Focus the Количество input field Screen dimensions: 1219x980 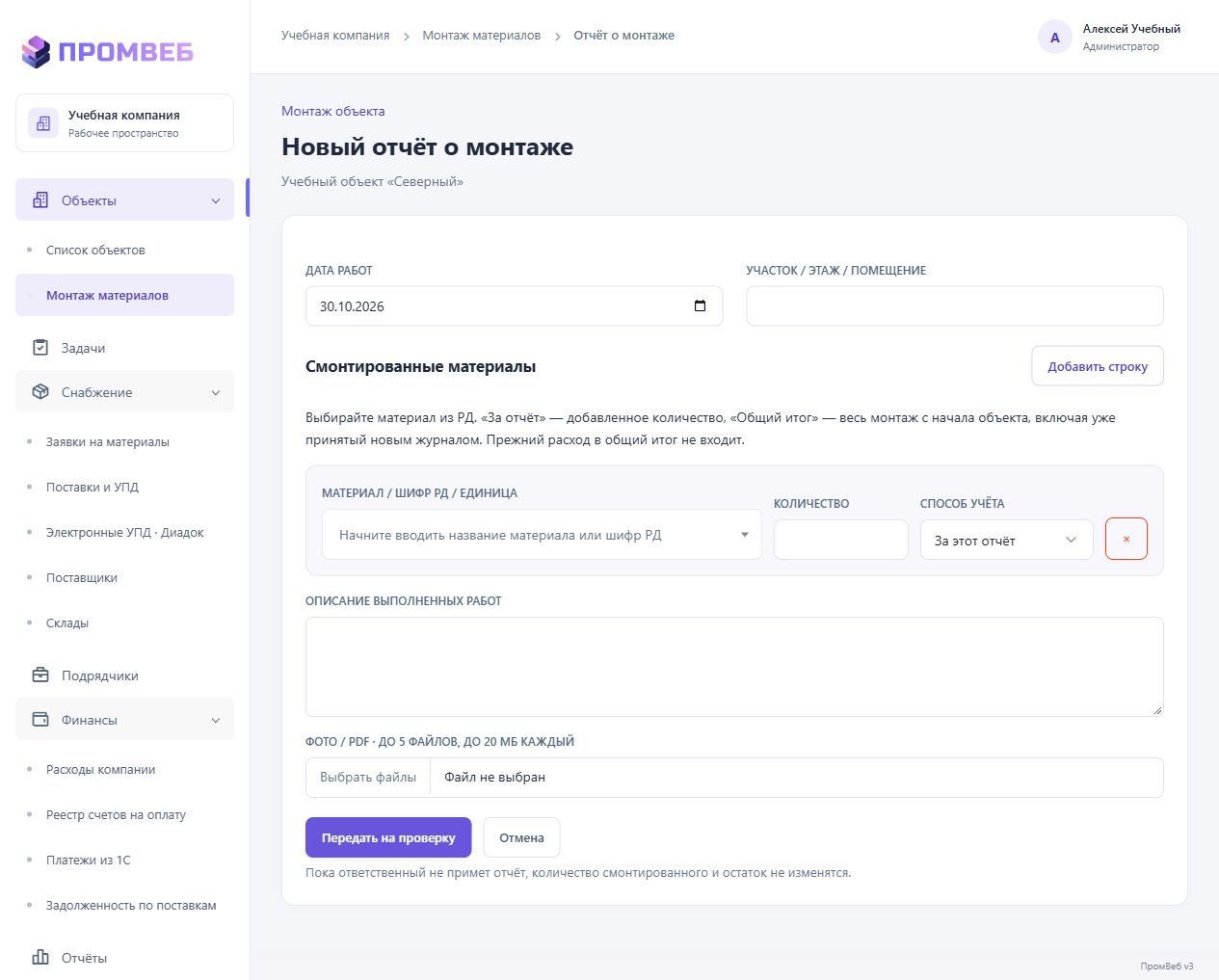(x=841, y=540)
